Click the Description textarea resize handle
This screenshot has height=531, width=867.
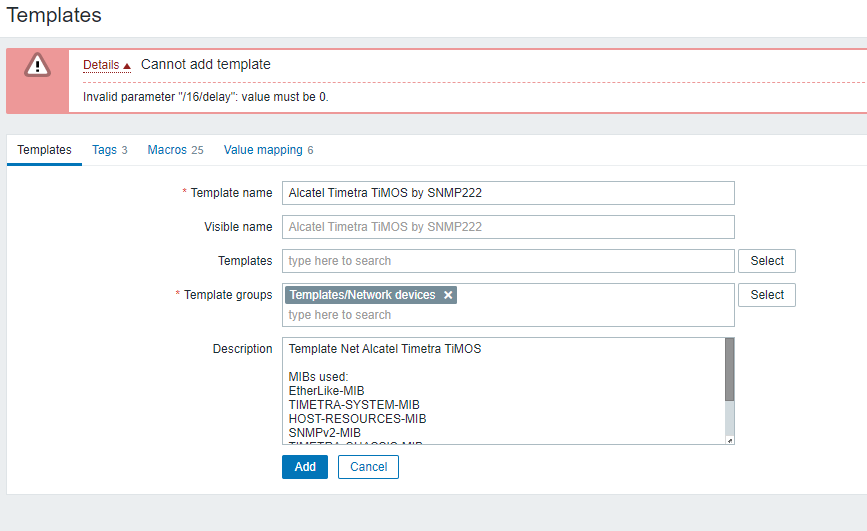730,440
